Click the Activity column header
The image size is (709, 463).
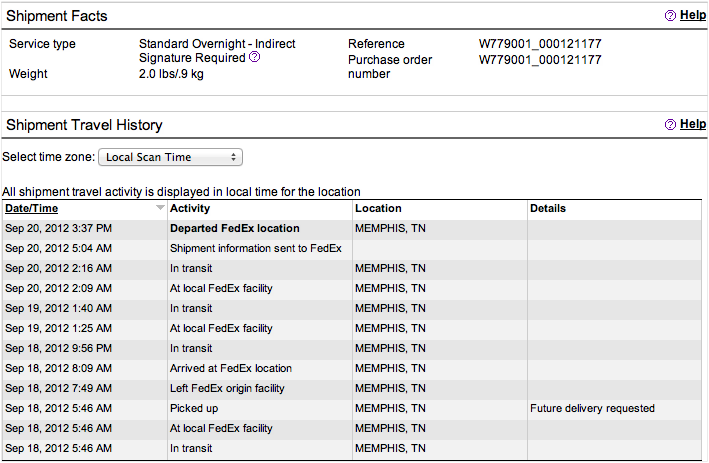click(190, 209)
